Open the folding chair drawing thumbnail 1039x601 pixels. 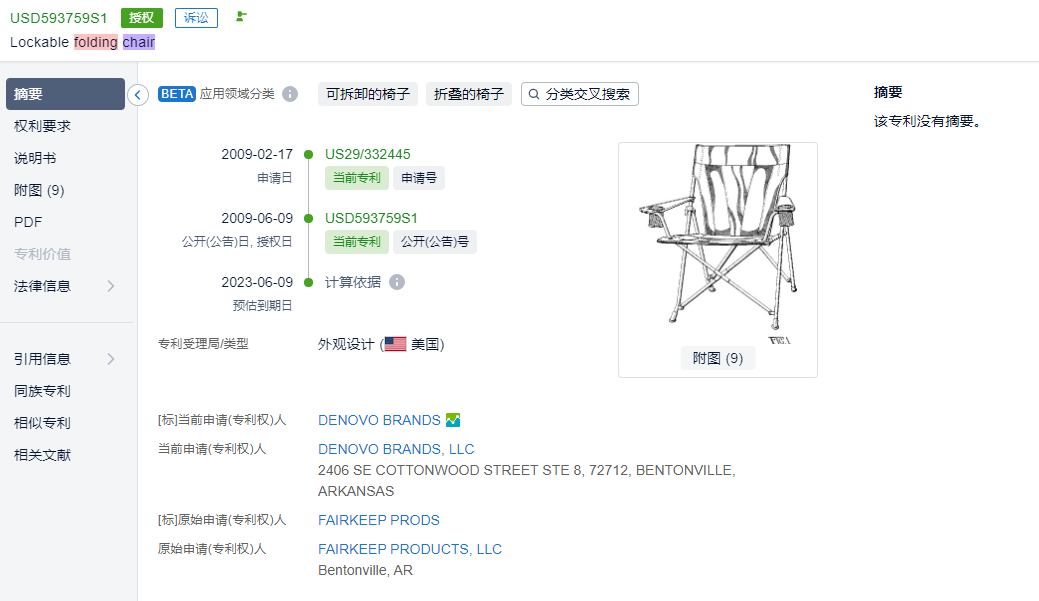tap(718, 243)
